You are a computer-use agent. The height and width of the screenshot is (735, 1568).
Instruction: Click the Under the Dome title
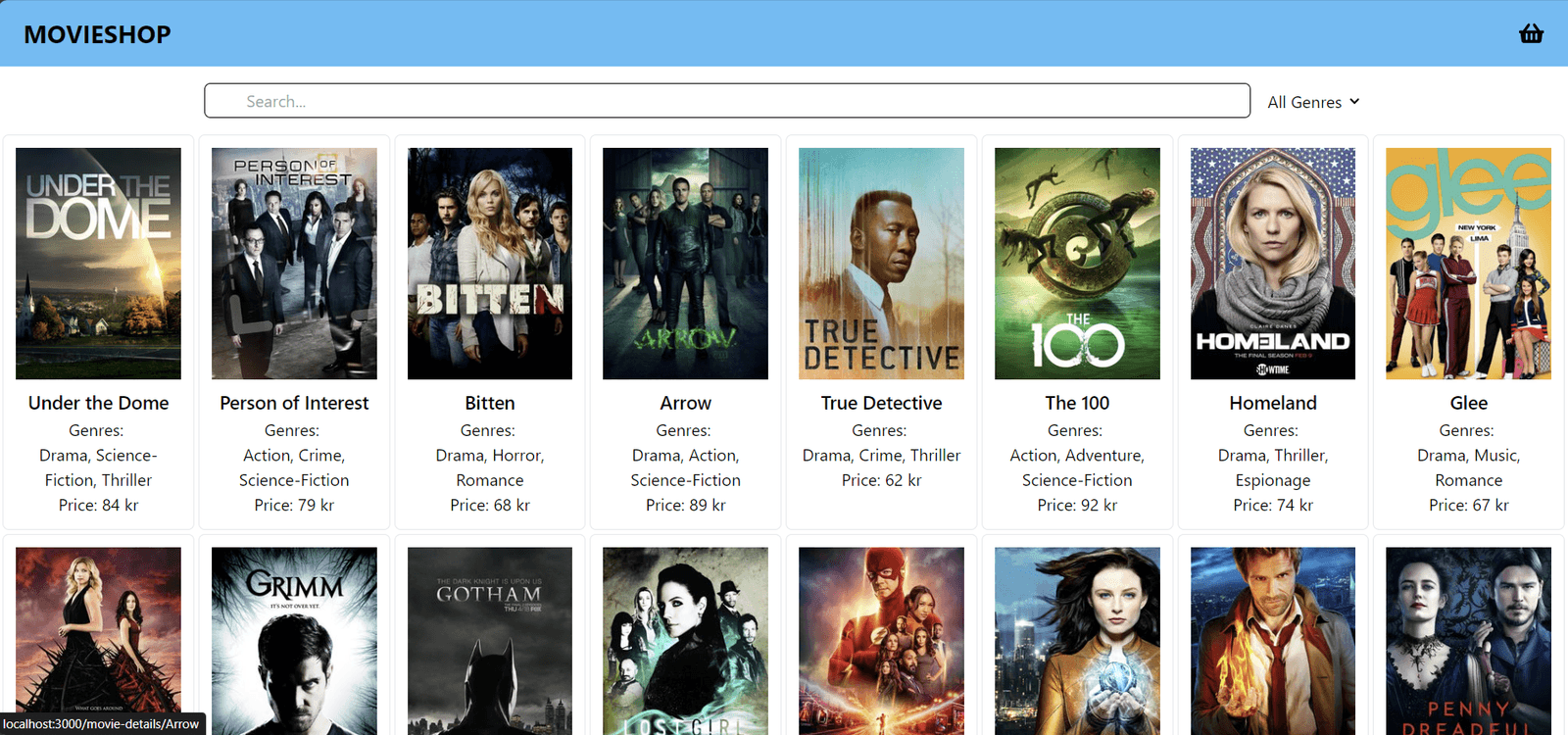tap(98, 403)
